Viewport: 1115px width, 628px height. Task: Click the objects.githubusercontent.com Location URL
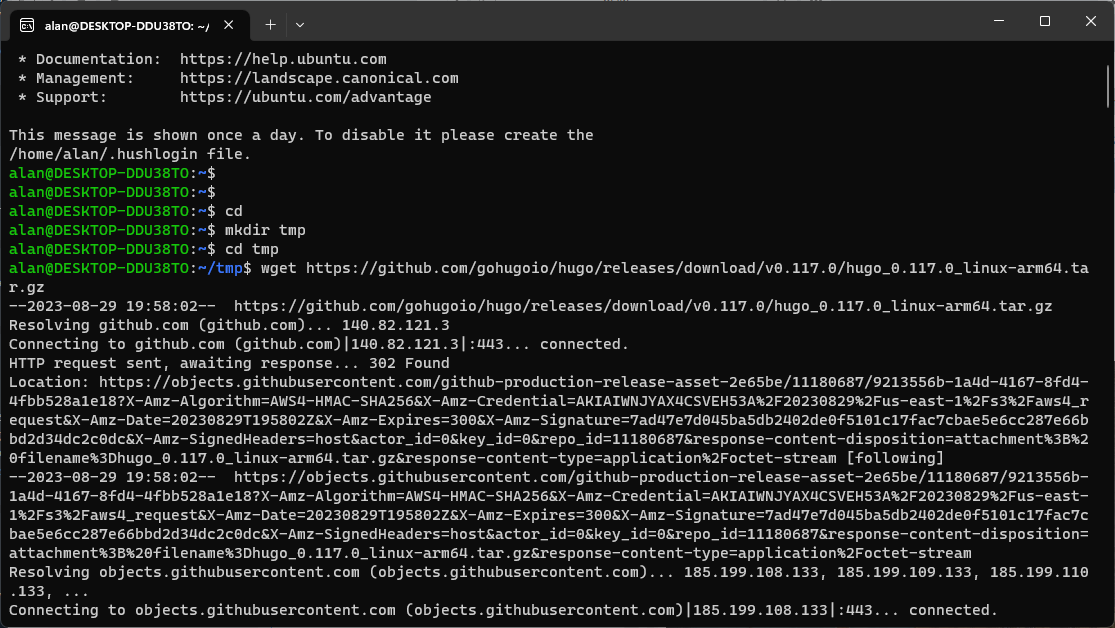pyautogui.click(x=548, y=420)
